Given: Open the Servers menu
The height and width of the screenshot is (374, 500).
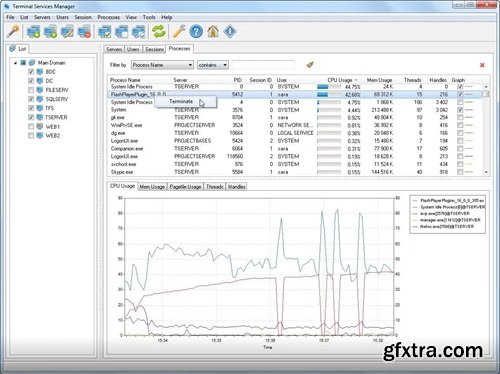Looking at the screenshot, I should tap(42, 17).
